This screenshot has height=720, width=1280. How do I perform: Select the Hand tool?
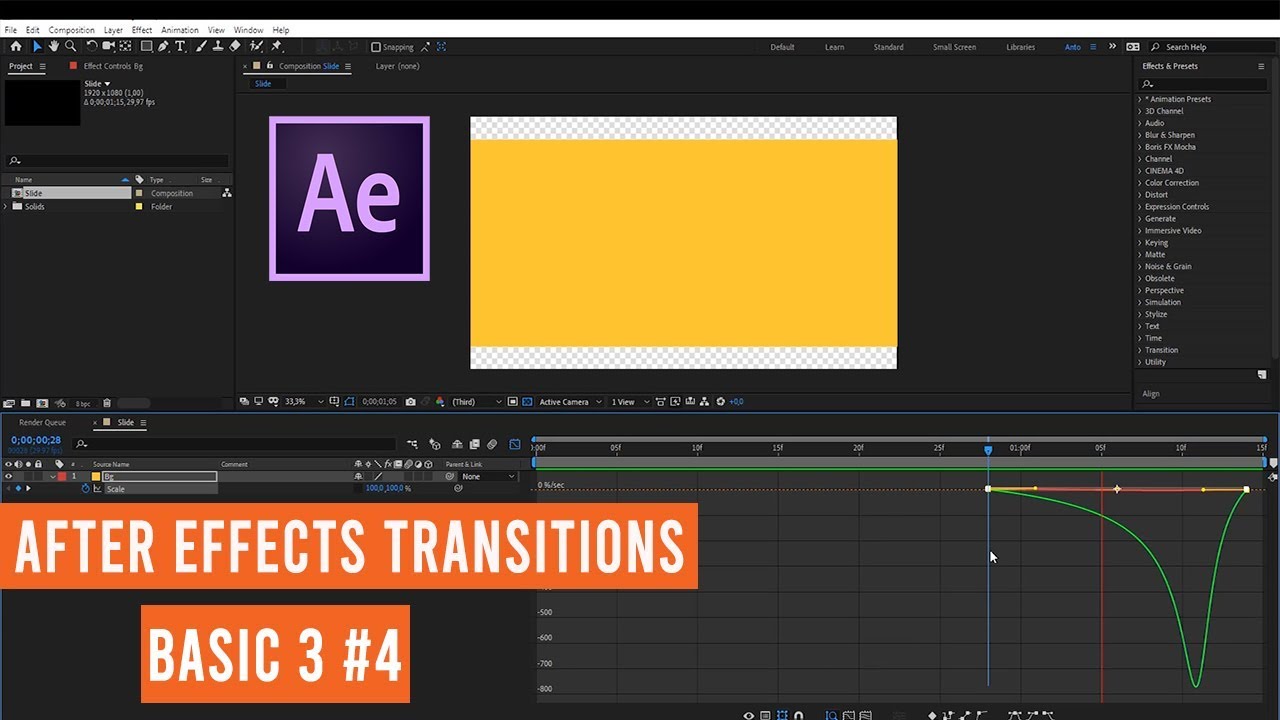54,46
